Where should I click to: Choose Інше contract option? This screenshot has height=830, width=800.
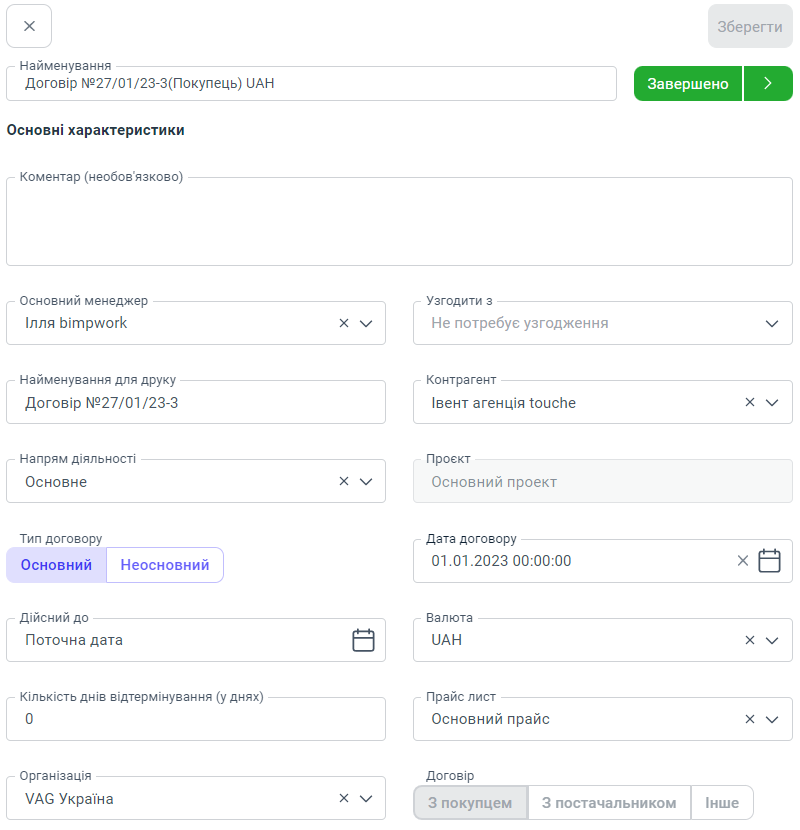(x=722, y=802)
